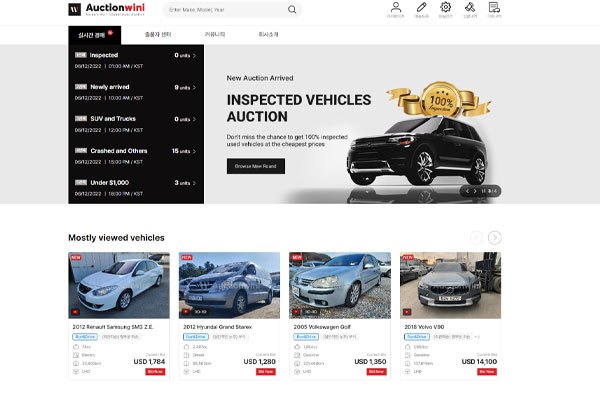Click Run&Drive tag on Renault Samsung card
Viewport: 600px width, 400px height.
(x=85, y=337)
